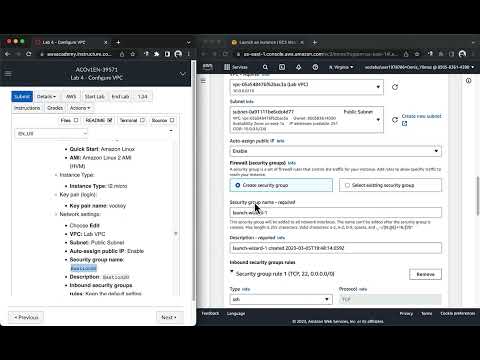Close the Lab 4 - Configure VPC tab
Image resolution: width=480 pixels, height=360 pixels.
[x=106, y=42]
